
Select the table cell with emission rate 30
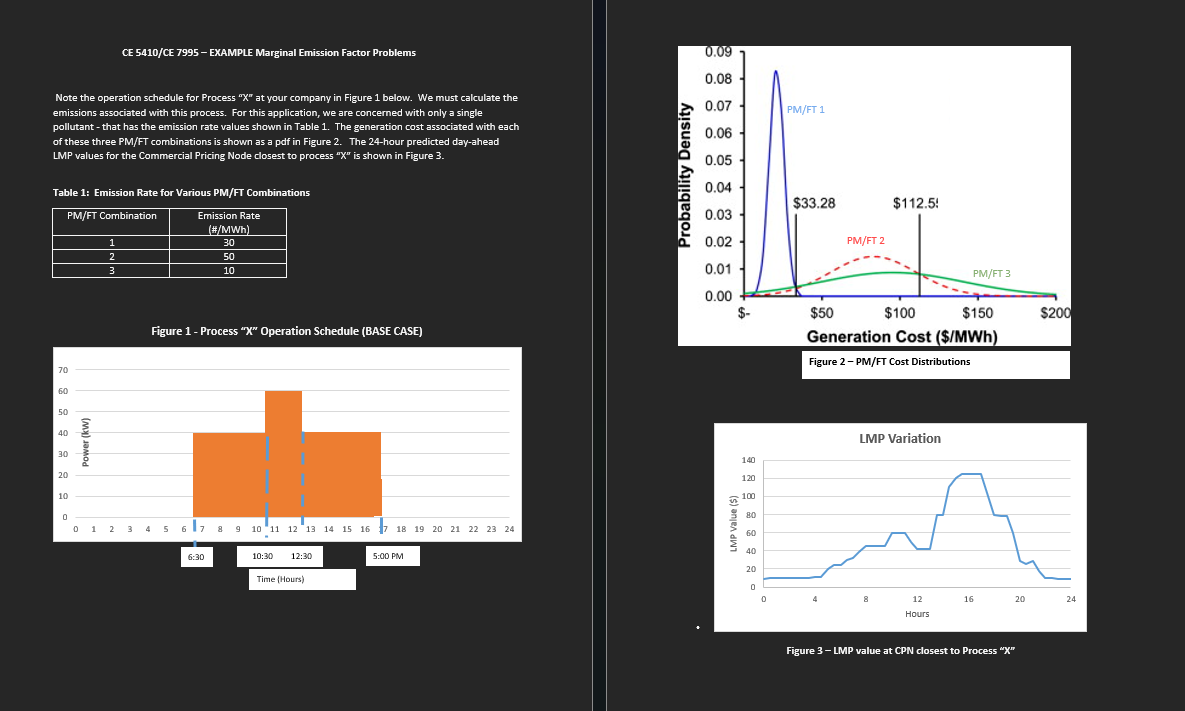point(228,243)
